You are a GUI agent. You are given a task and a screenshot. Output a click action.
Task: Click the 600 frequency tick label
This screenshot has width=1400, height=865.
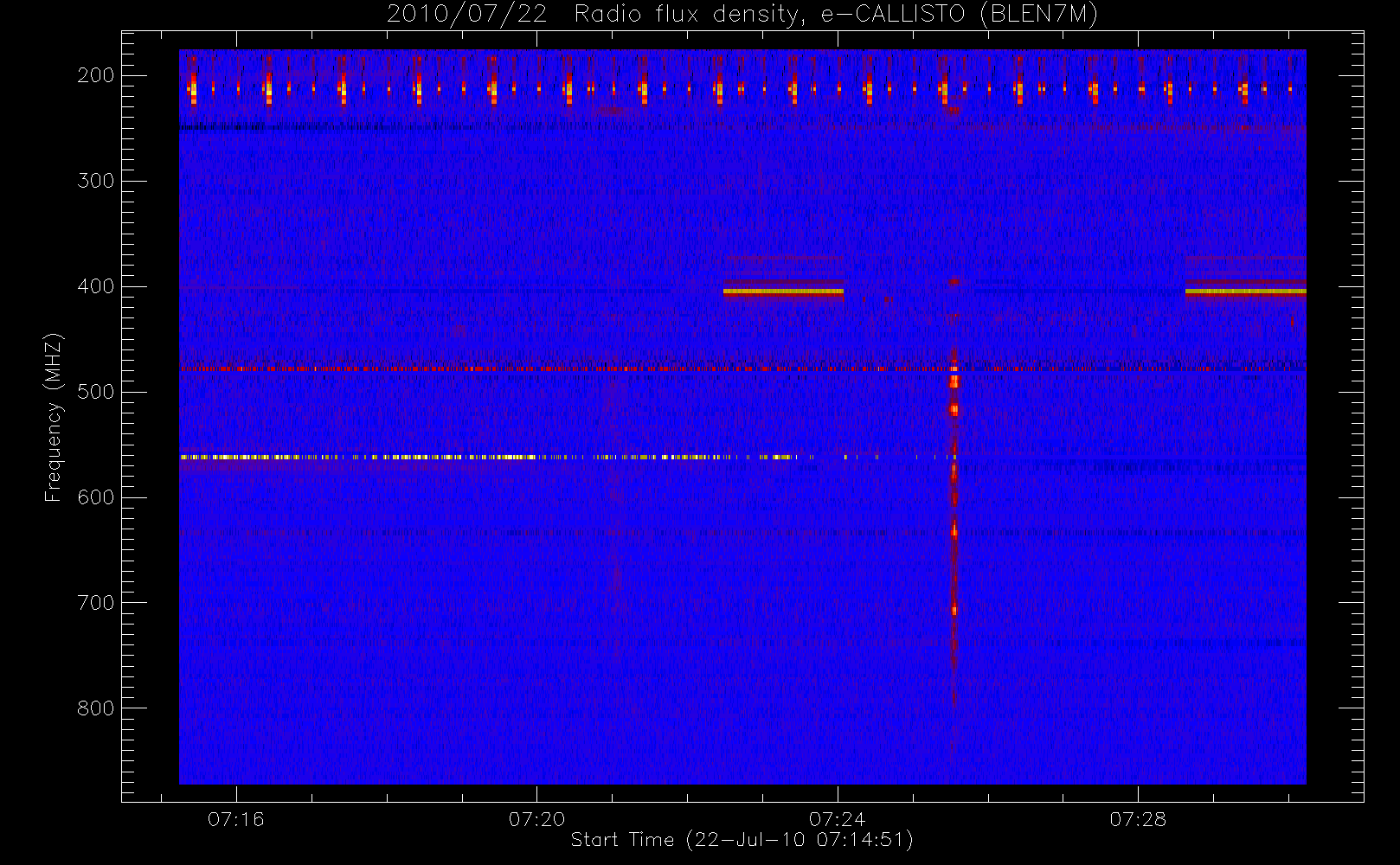click(x=96, y=497)
